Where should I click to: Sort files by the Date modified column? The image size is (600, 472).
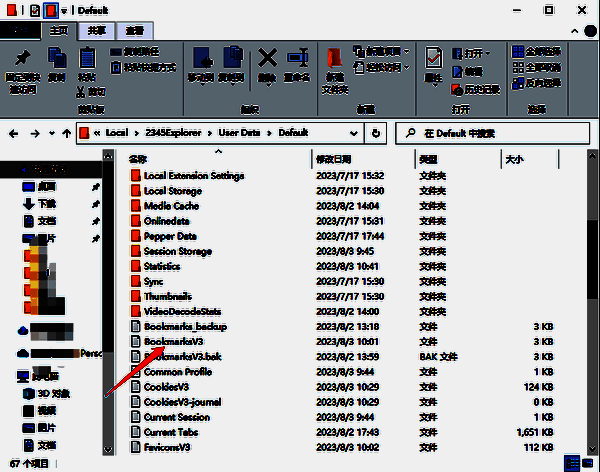pyautogui.click(x=334, y=159)
